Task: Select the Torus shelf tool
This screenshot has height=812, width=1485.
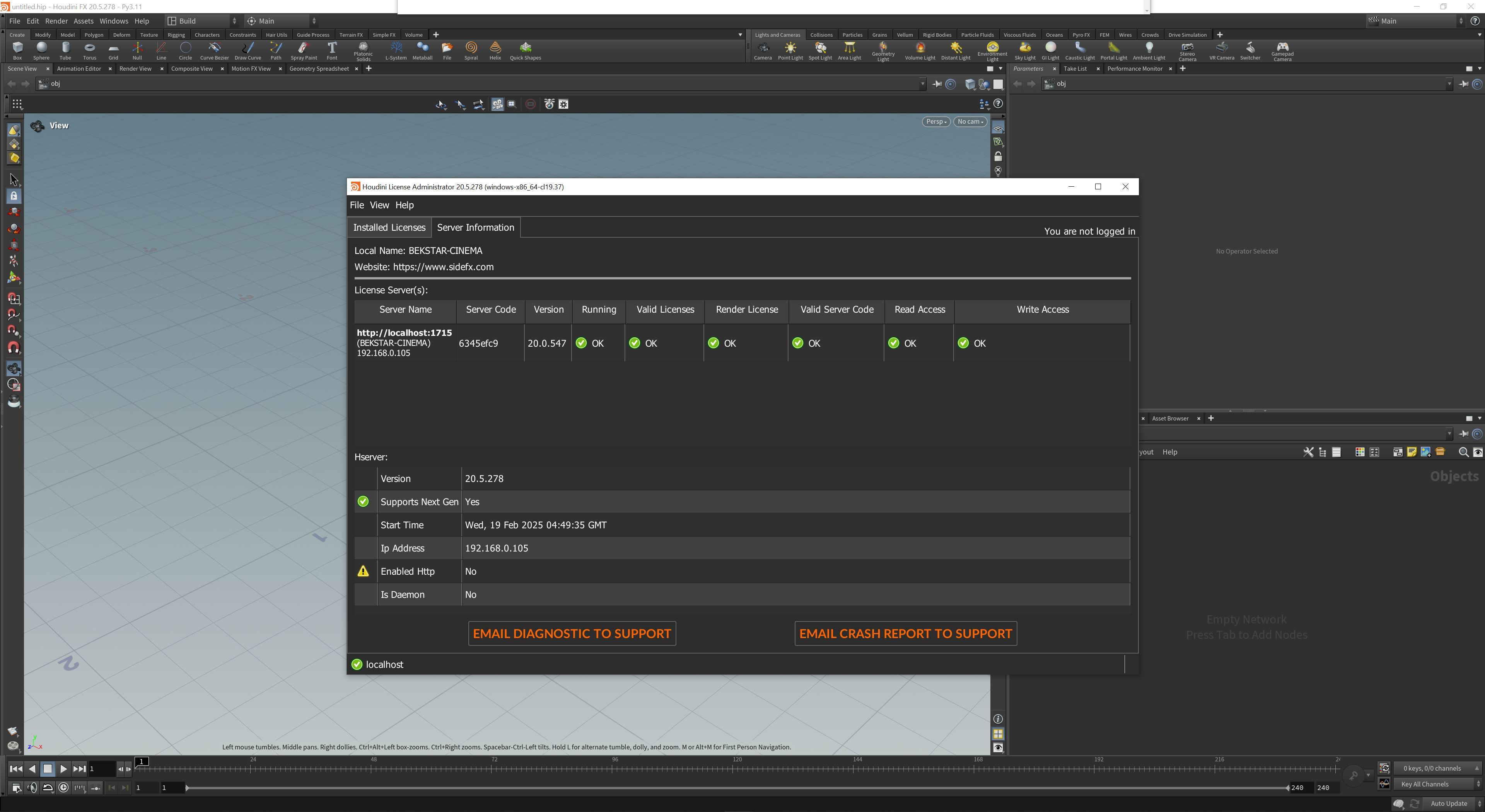Action: tap(89, 51)
